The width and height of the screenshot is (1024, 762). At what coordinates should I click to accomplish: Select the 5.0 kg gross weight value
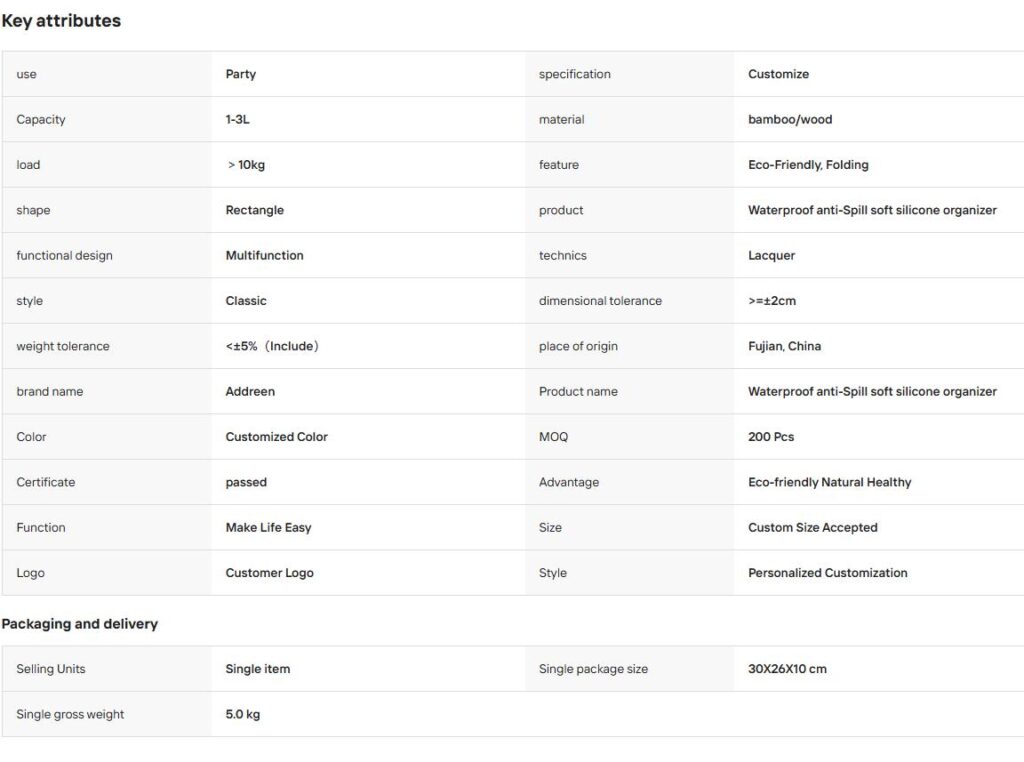(243, 714)
